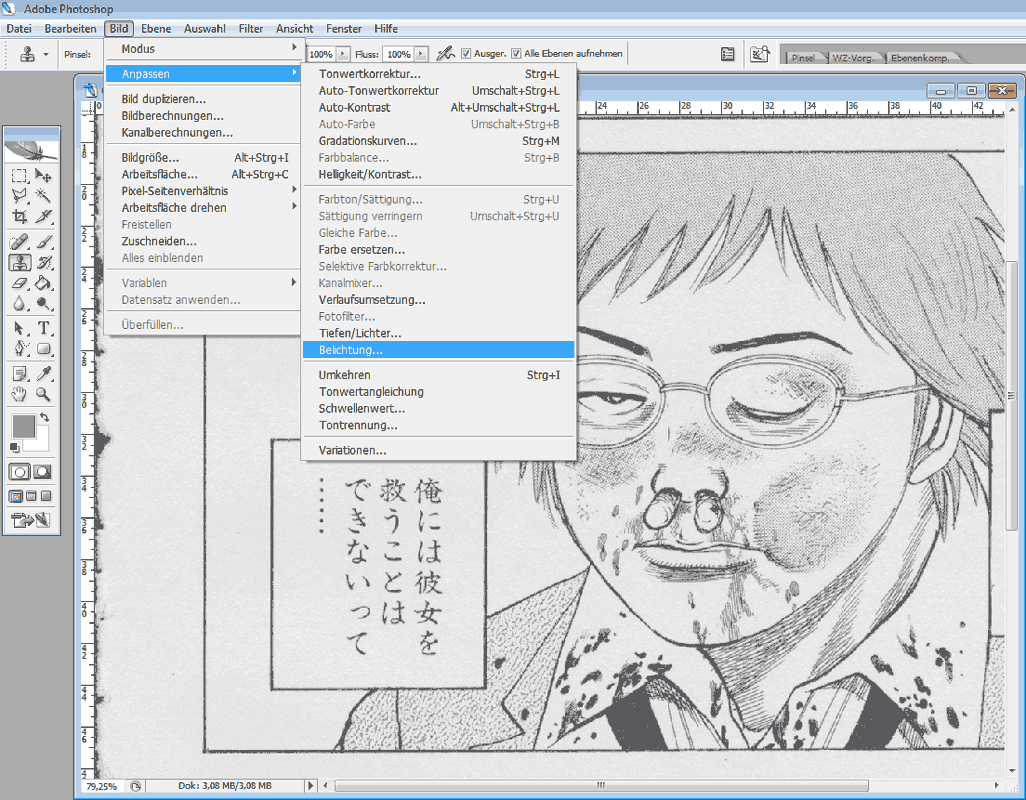
Task: Click the zoom level field 79,25%
Action: tap(101, 786)
